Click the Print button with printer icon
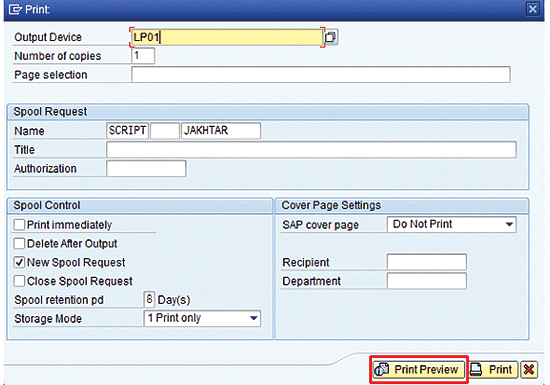Image resolution: width=550 pixels, height=385 pixels. (493, 370)
